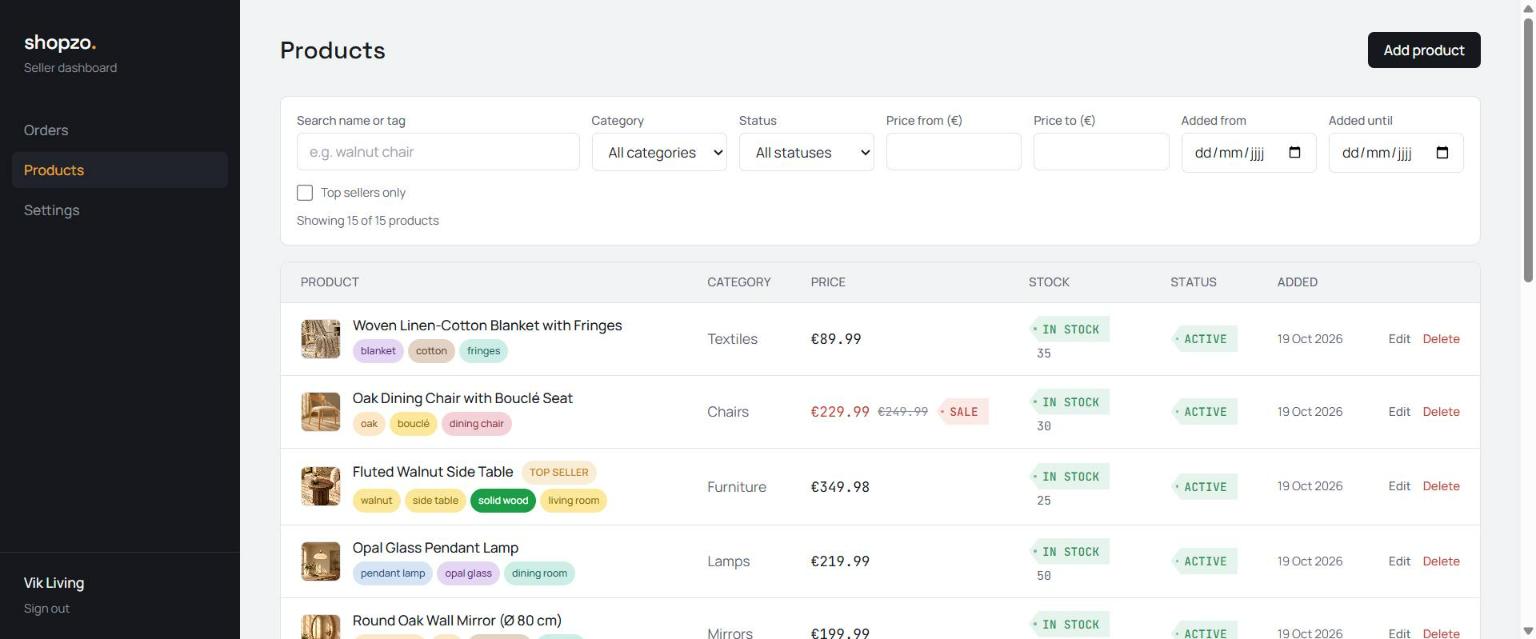
Task: Click CATEGORY column header
Action: pyautogui.click(x=739, y=282)
